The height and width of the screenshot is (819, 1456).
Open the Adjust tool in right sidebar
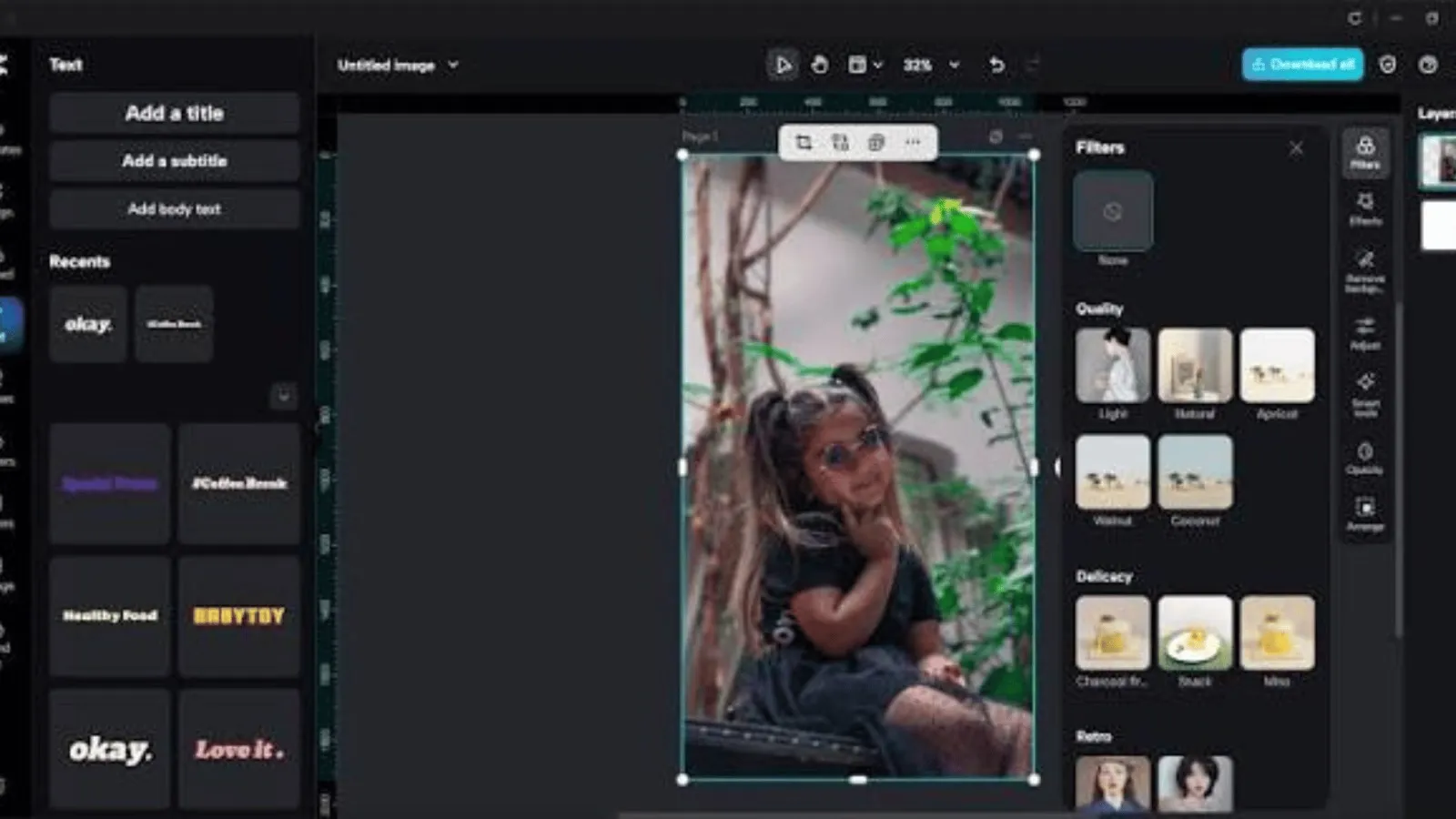pyautogui.click(x=1365, y=333)
